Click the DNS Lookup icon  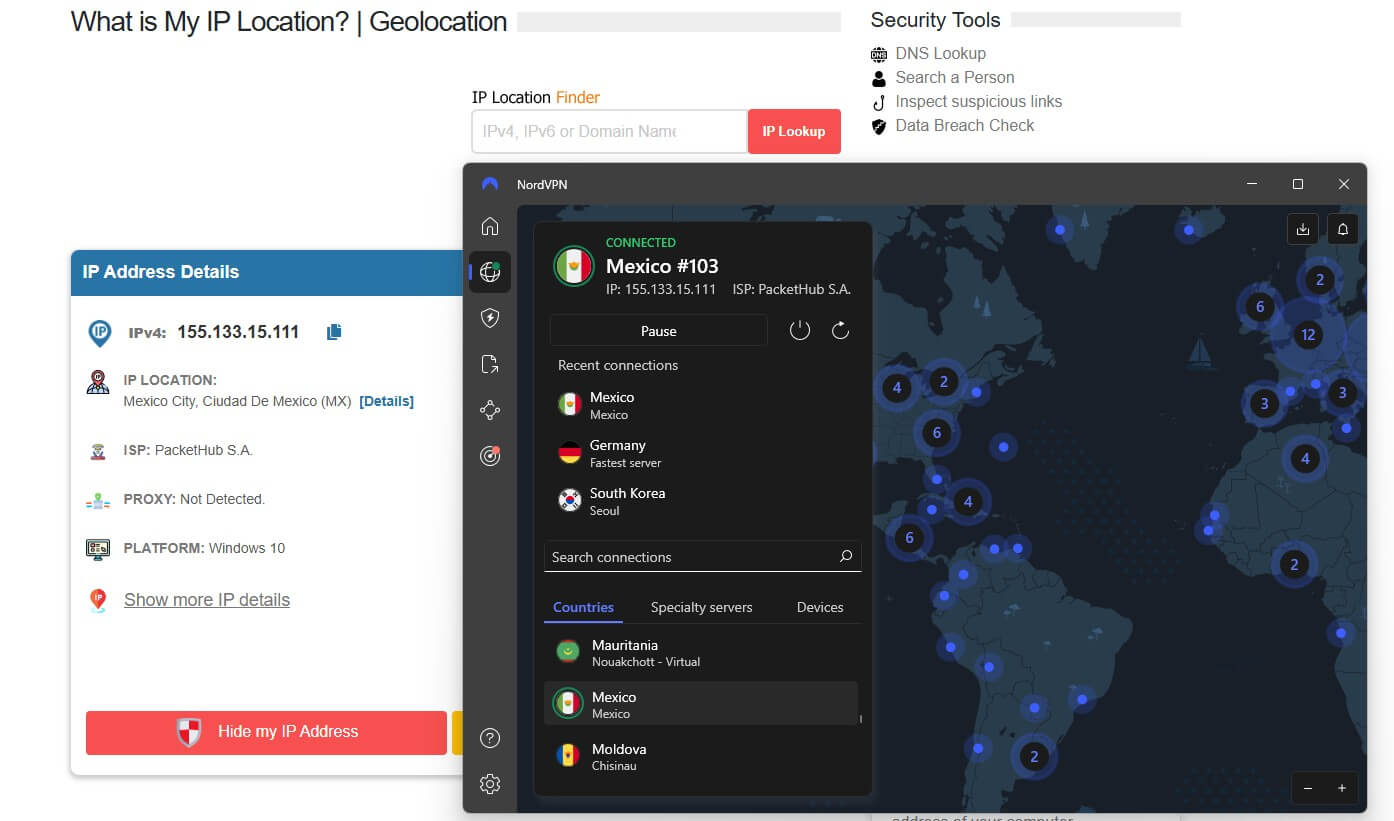pyautogui.click(x=879, y=54)
